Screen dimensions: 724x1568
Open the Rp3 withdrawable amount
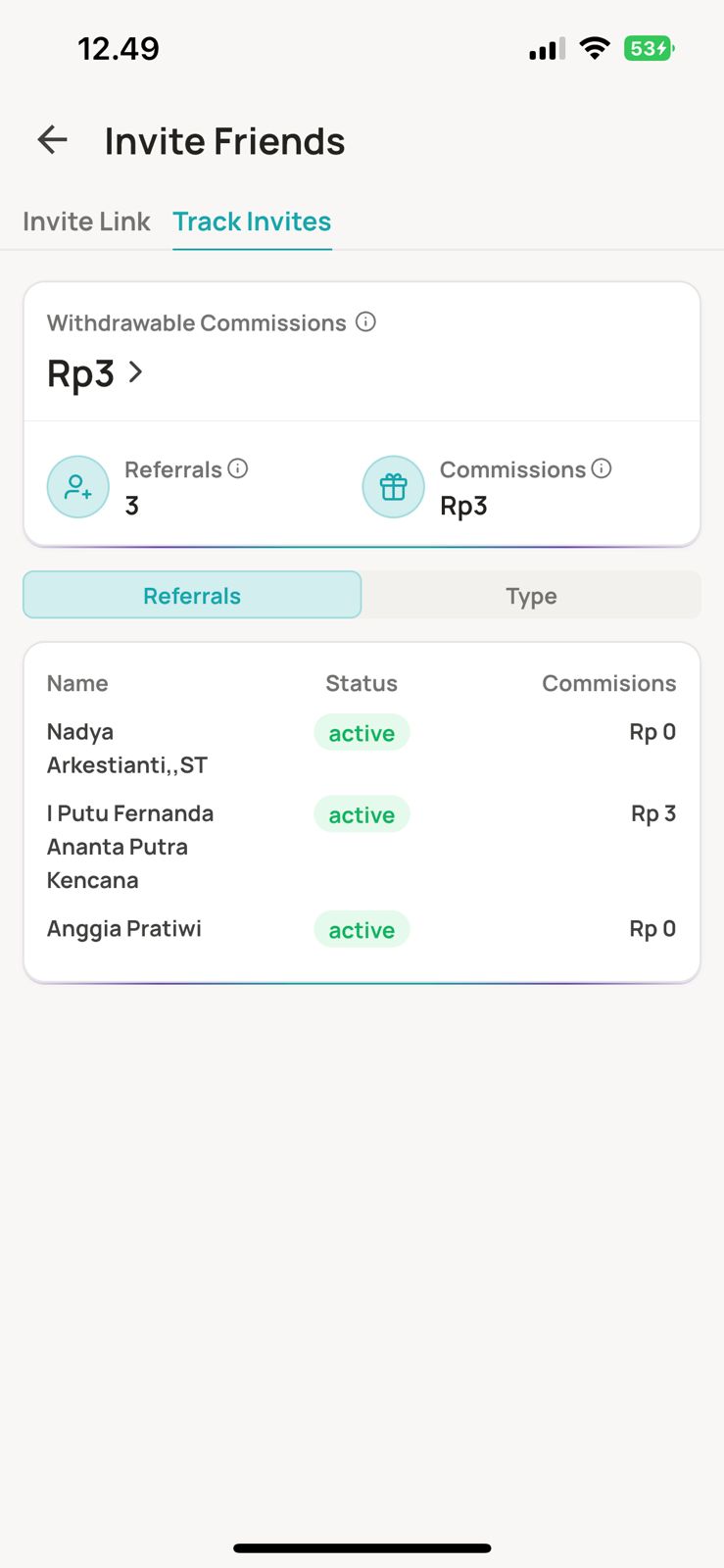coord(81,373)
